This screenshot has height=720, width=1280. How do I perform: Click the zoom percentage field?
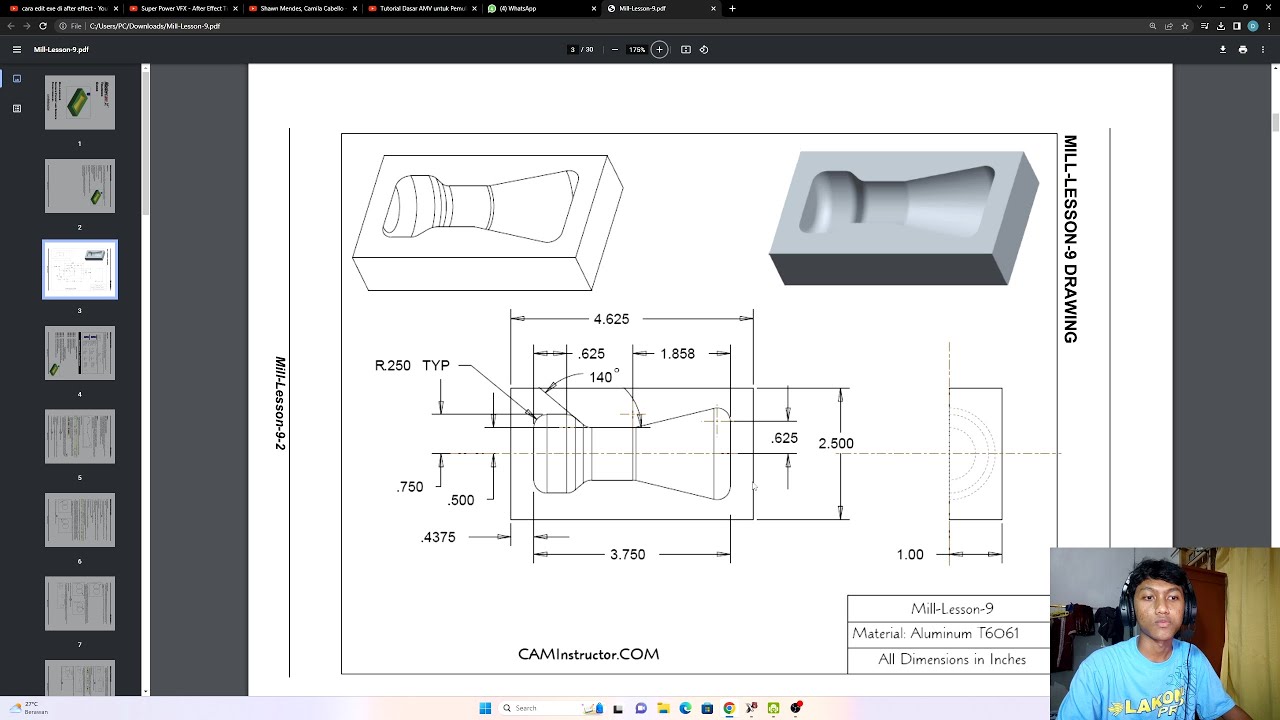pyautogui.click(x=636, y=49)
